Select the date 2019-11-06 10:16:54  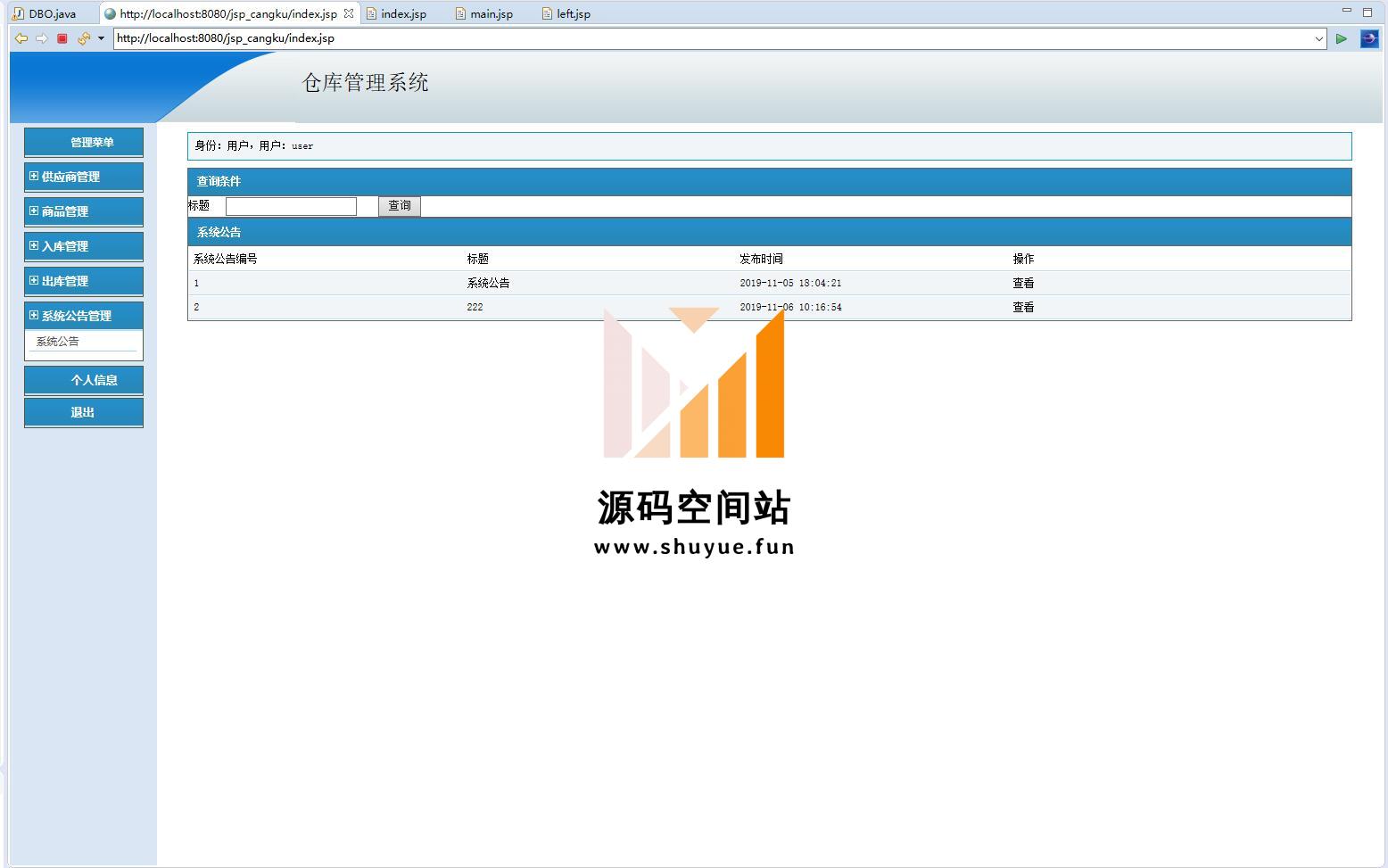pyautogui.click(x=790, y=307)
